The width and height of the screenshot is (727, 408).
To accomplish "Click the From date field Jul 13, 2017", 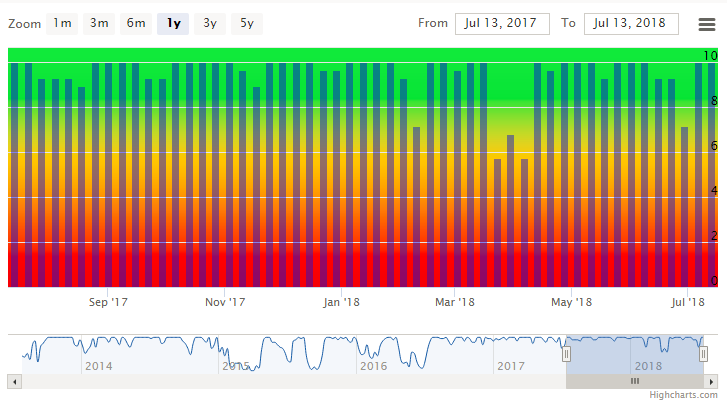I will click(502, 24).
